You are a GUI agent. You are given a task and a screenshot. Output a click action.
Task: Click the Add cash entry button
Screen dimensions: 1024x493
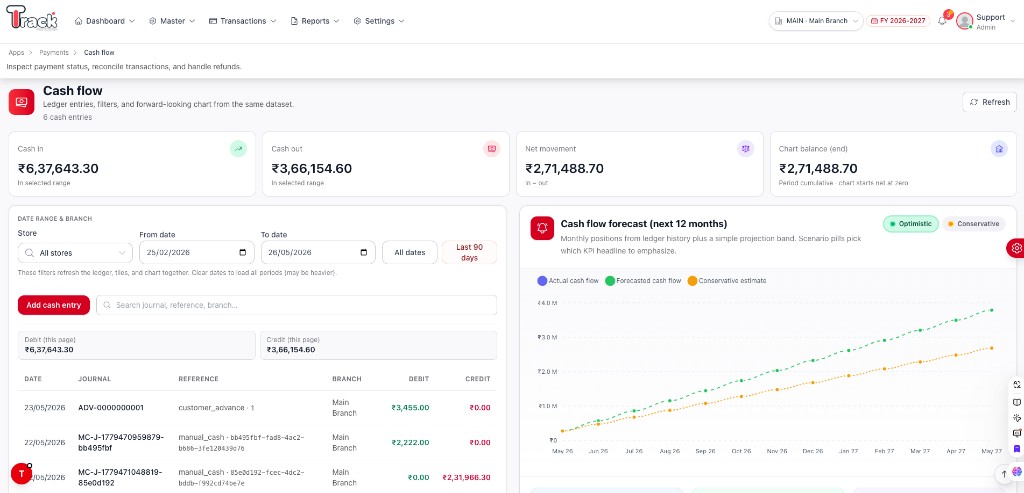click(54, 305)
